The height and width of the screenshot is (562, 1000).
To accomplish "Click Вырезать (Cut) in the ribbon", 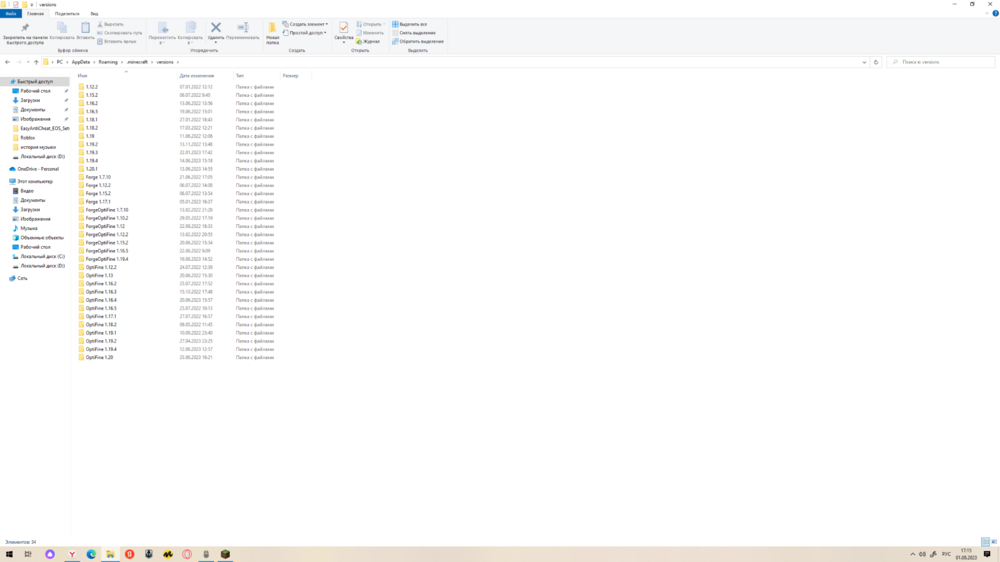I will click(x=110, y=24).
